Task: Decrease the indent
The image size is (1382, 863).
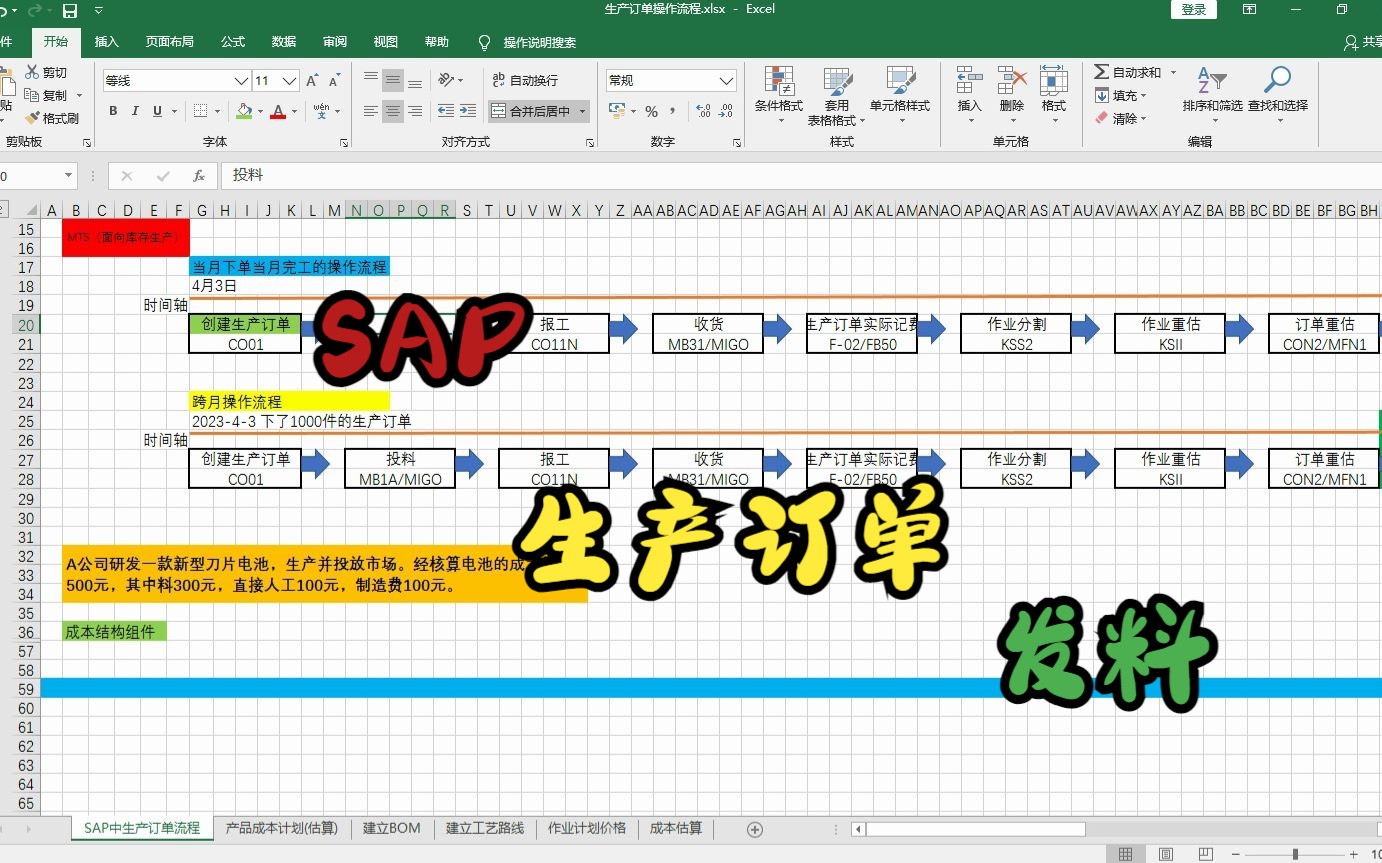Action: pyautogui.click(x=446, y=111)
